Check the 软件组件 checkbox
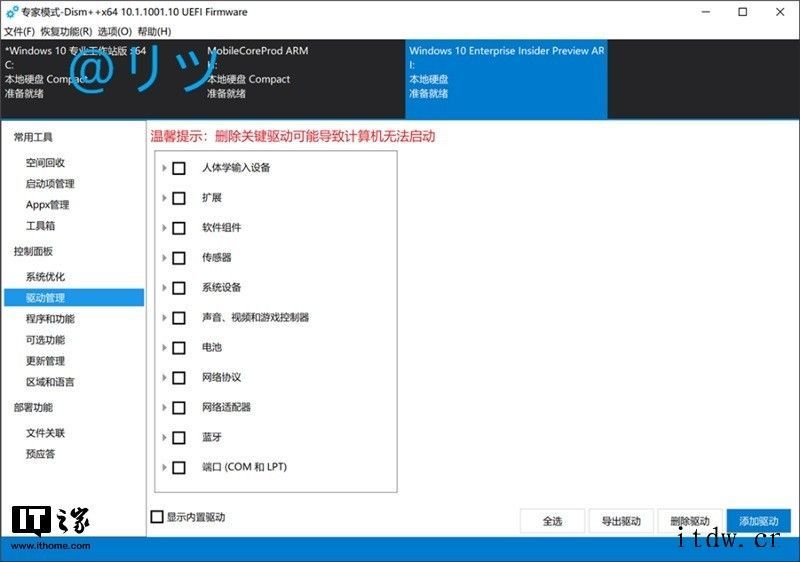 pos(179,228)
